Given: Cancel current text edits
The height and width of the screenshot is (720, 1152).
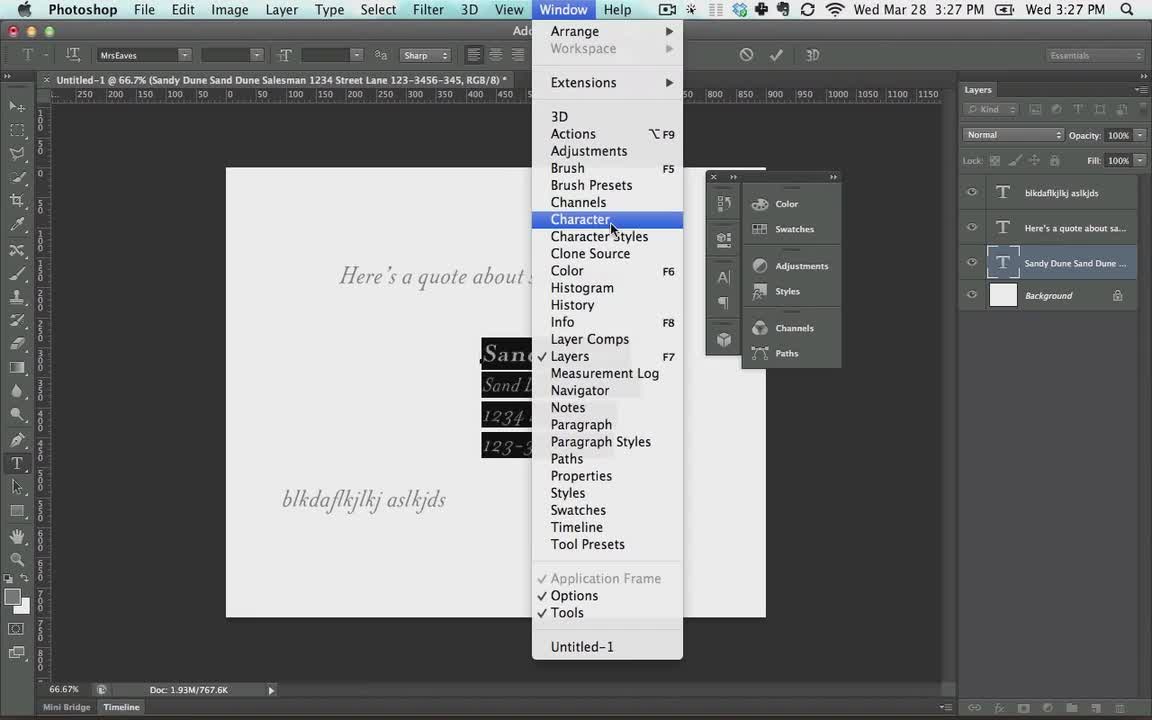Looking at the screenshot, I should click(746, 55).
